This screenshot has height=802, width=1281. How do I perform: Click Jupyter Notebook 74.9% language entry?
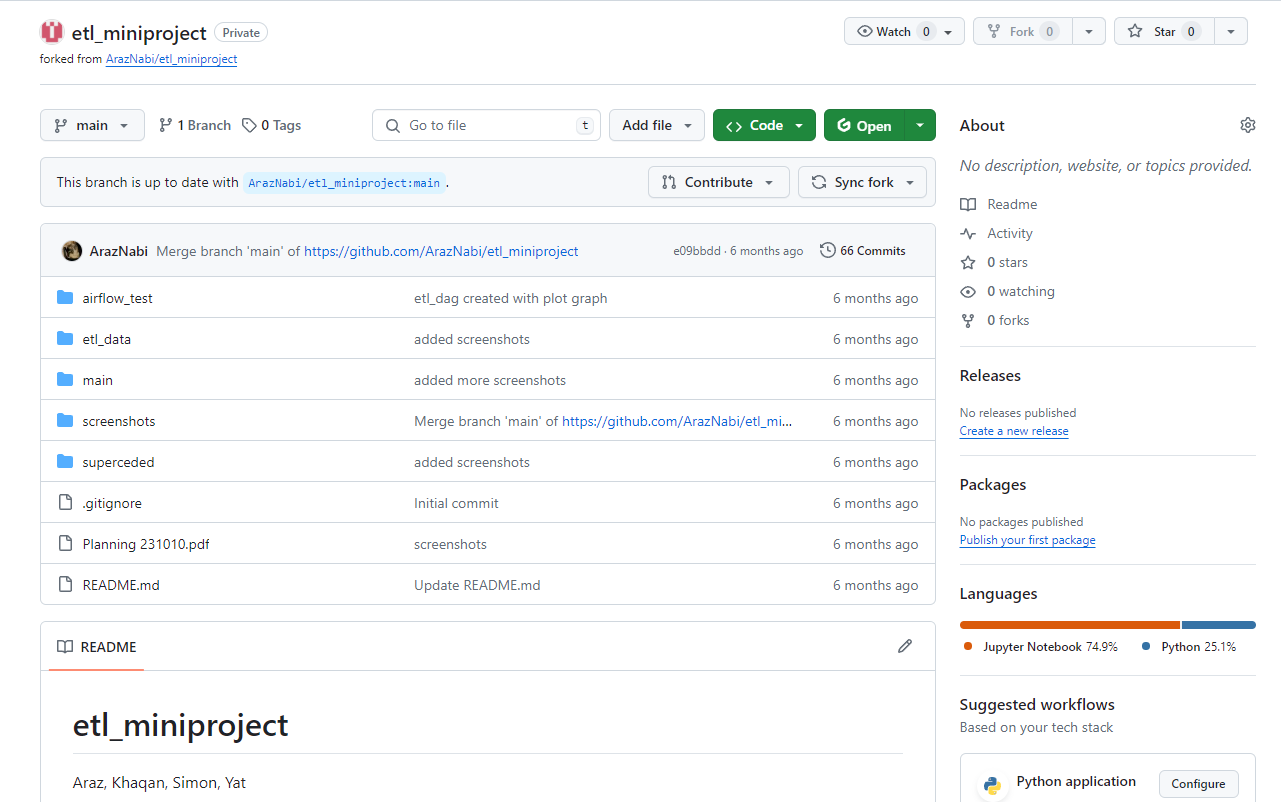(1040, 647)
